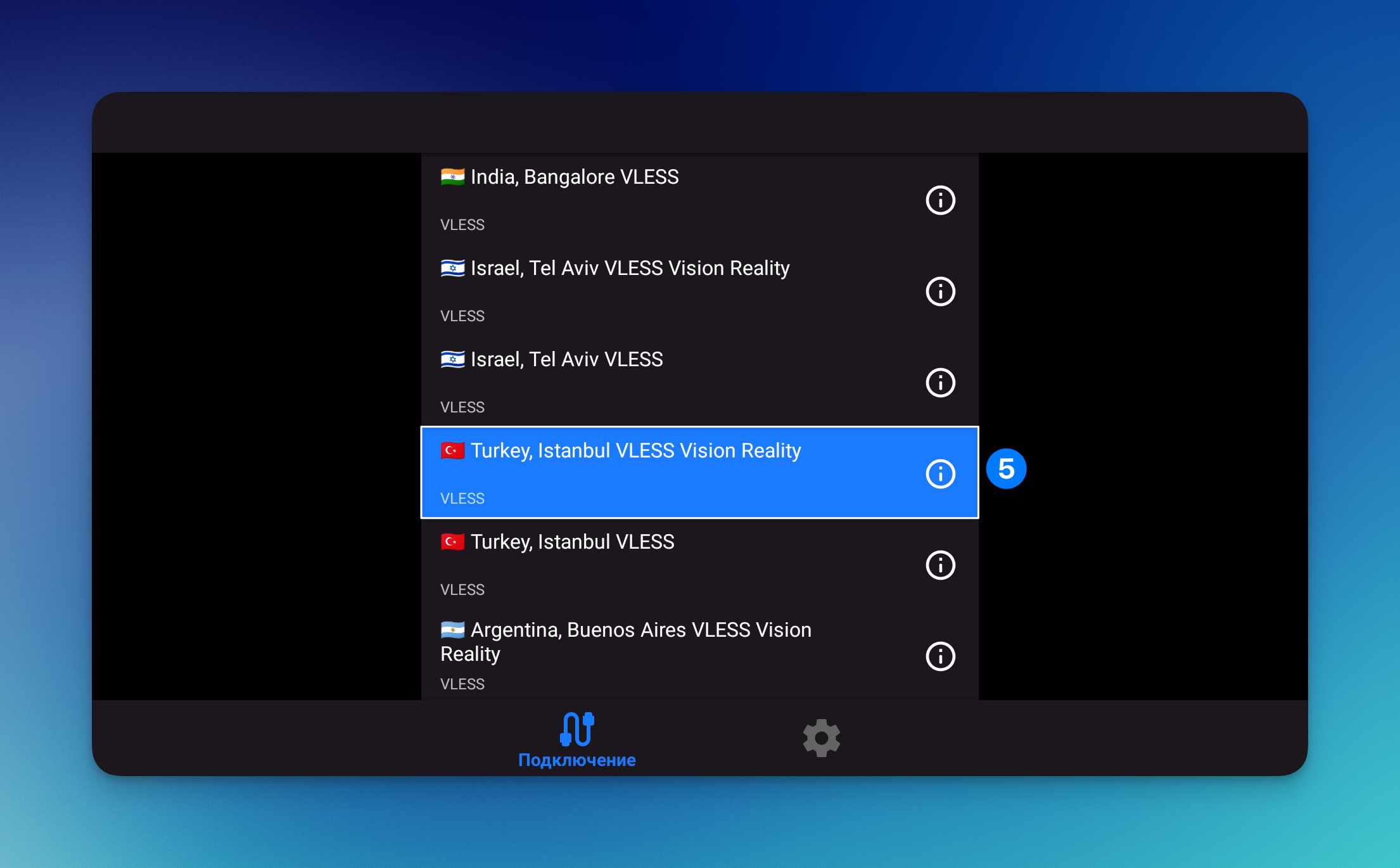The width and height of the screenshot is (1400, 868).
Task: Click the Turkey flag on highlighted row
Action: pos(452,450)
